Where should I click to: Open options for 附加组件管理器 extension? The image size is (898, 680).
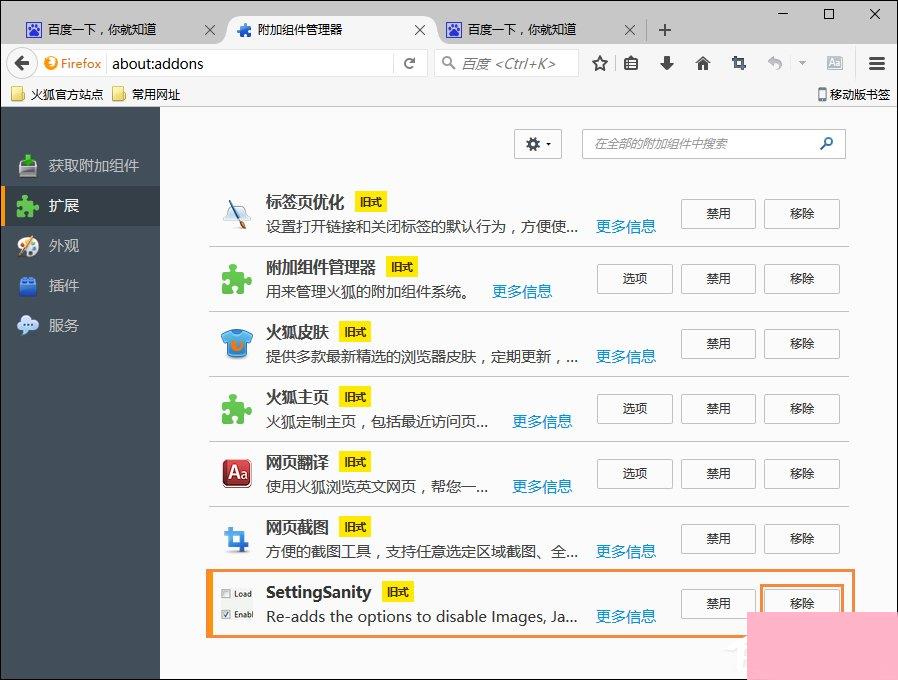click(x=635, y=278)
